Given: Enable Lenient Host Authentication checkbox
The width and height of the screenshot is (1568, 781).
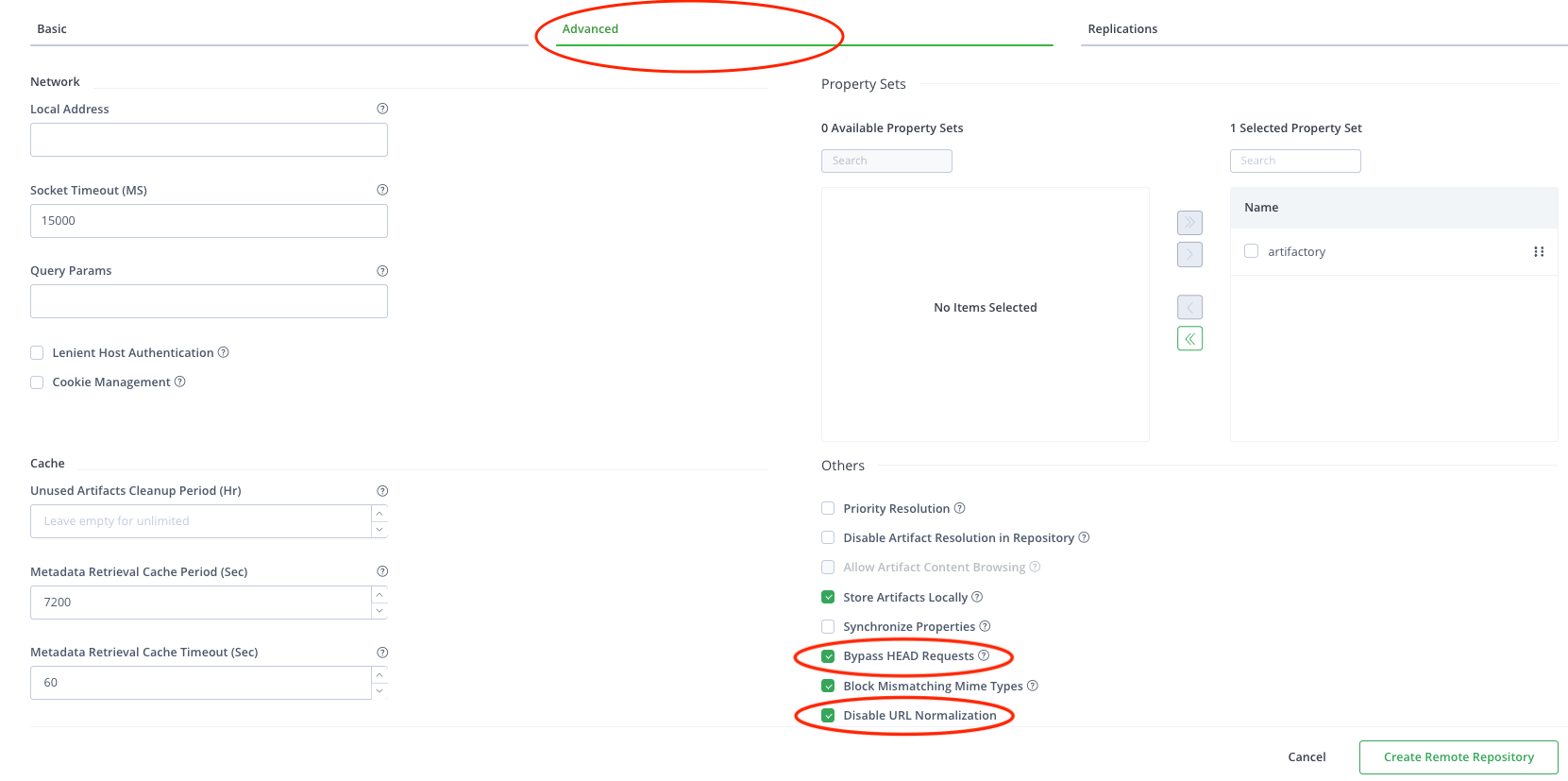Looking at the screenshot, I should click(x=38, y=353).
